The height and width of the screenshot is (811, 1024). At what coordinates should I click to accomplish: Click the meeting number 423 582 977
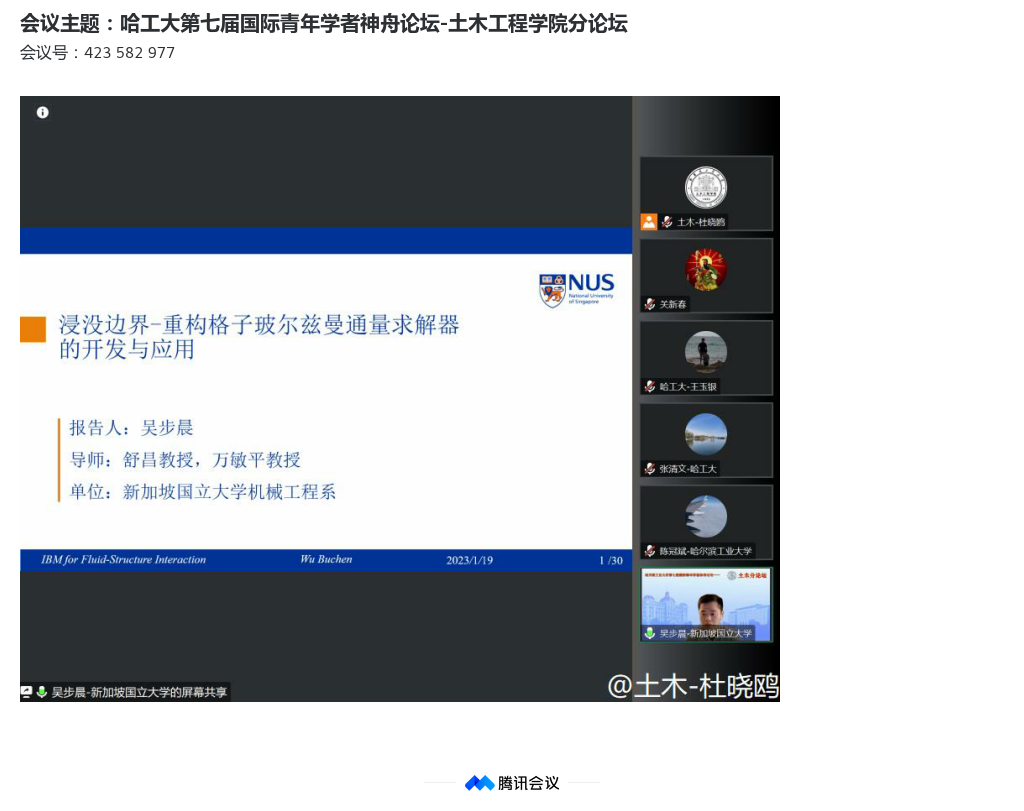point(129,53)
